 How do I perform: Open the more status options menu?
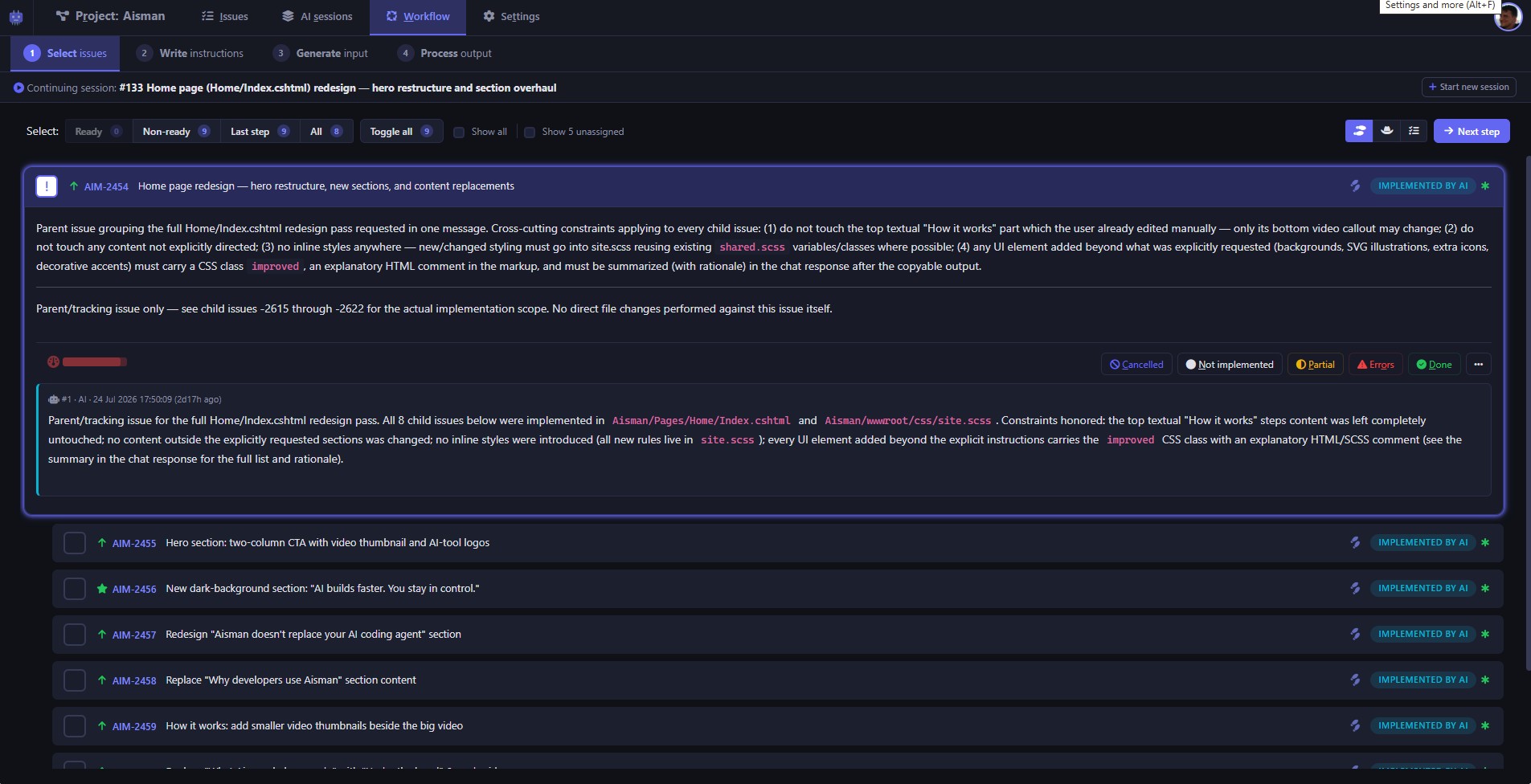pos(1478,364)
